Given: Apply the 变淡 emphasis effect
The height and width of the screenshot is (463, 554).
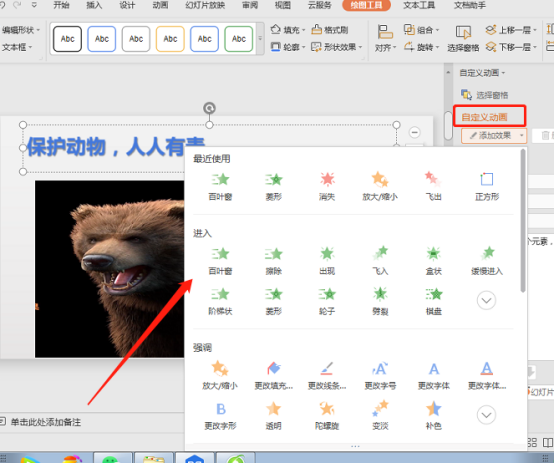Looking at the screenshot, I should click(380, 416).
